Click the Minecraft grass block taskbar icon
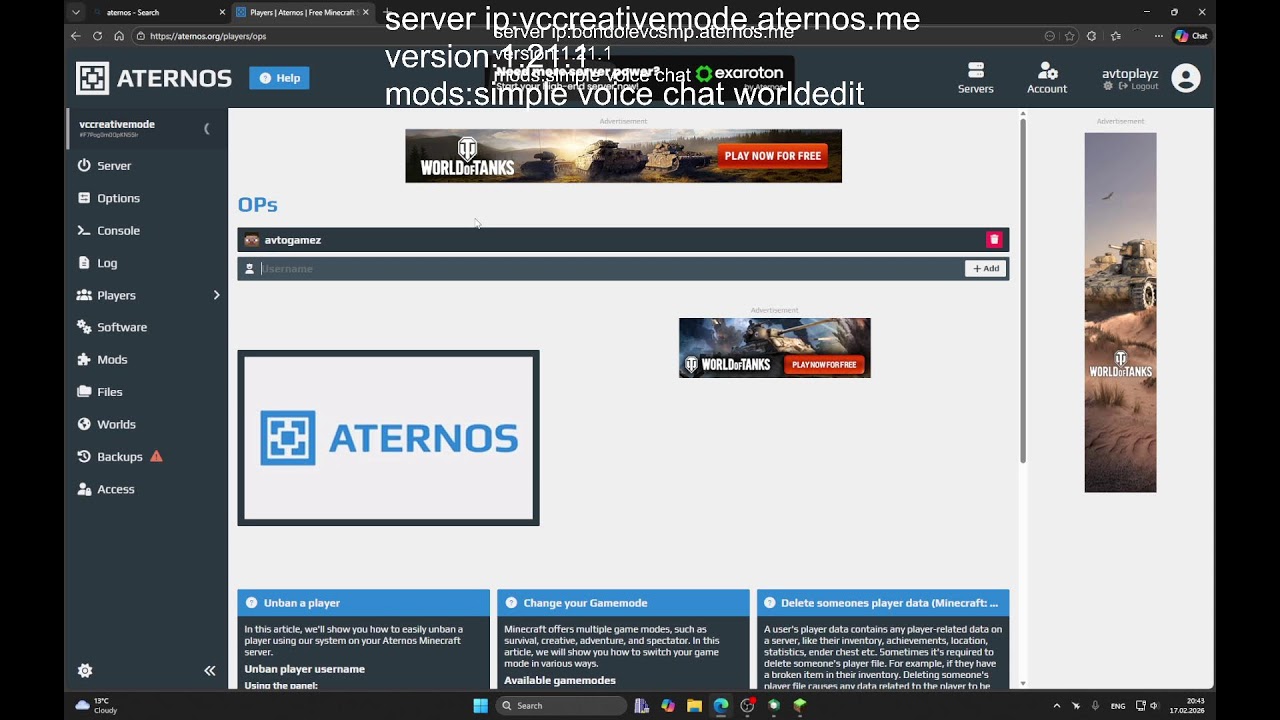 pyautogui.click(x=800, y=705)
